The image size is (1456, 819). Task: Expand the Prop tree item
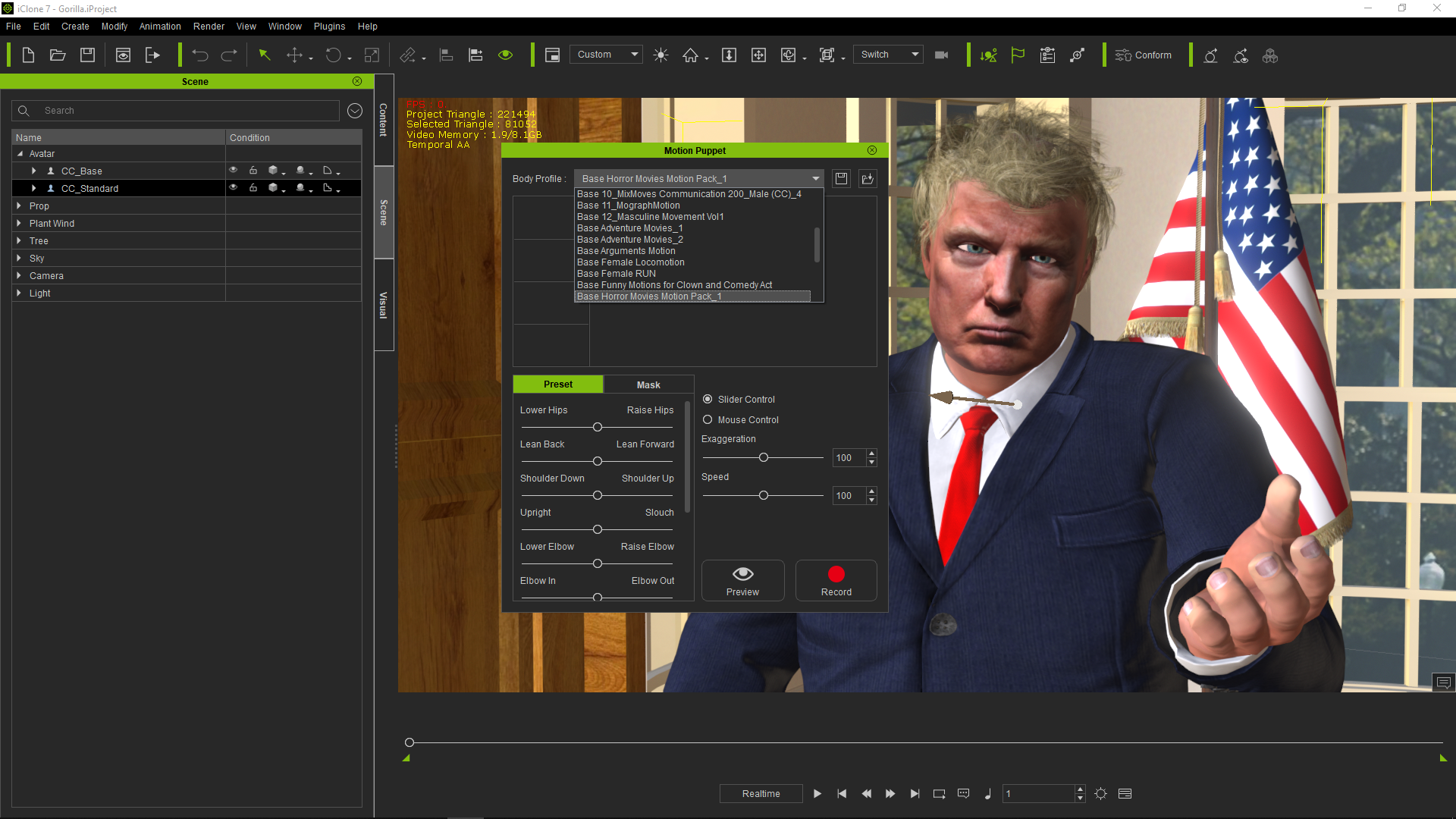[x=19, y=206]
